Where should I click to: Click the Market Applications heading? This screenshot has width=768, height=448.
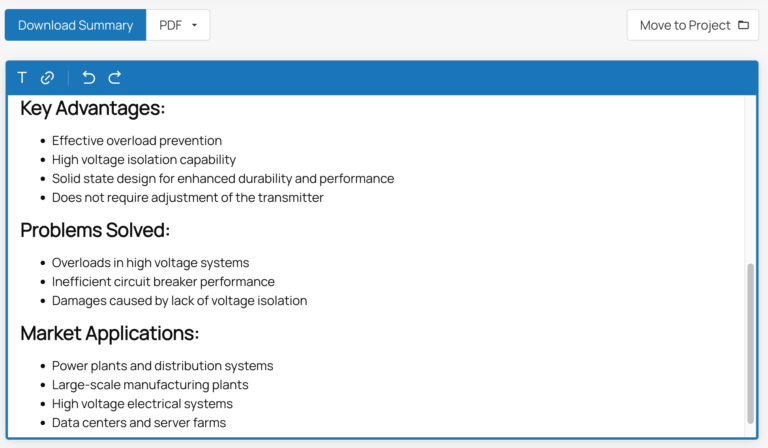coord(109,333)
